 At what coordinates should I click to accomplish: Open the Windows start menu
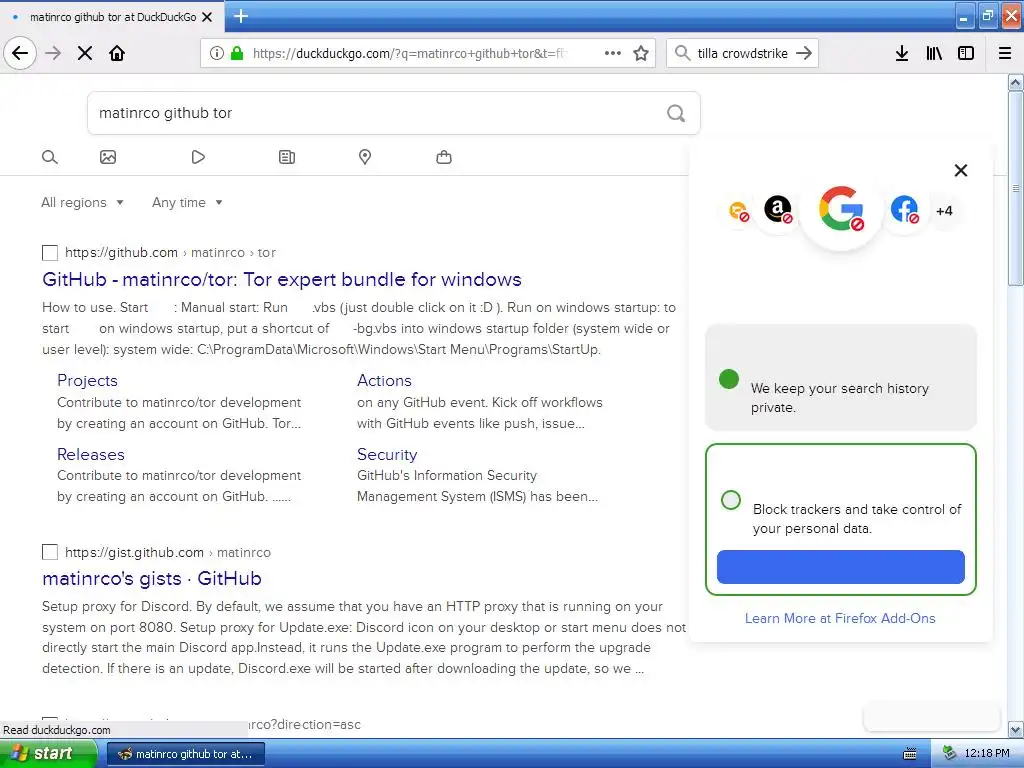pyautogui.click(x=49, y=754)
